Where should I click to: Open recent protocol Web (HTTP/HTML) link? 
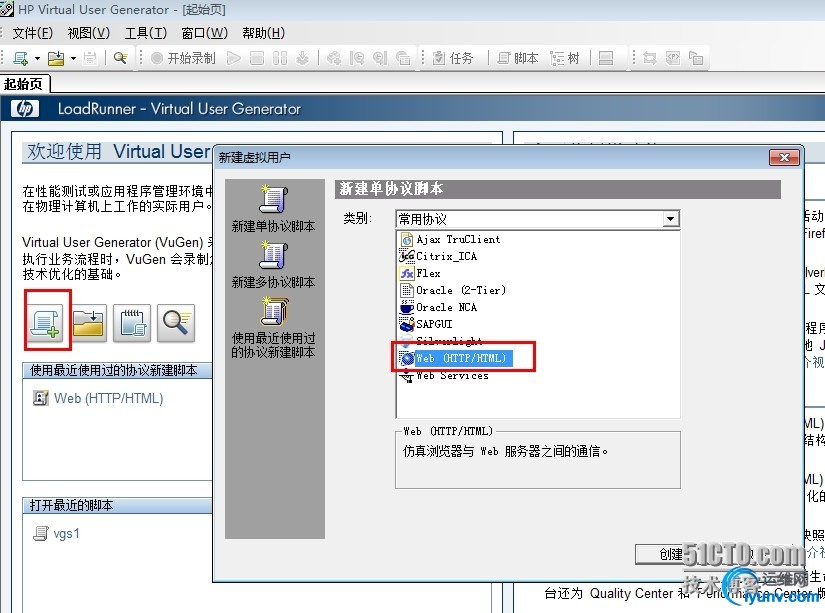pyautogui.click(x=108, y=398)
